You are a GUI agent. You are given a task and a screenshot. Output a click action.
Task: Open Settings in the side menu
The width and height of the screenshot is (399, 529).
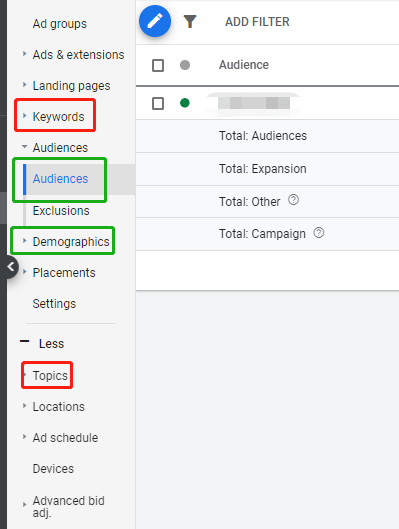[54, 304]
